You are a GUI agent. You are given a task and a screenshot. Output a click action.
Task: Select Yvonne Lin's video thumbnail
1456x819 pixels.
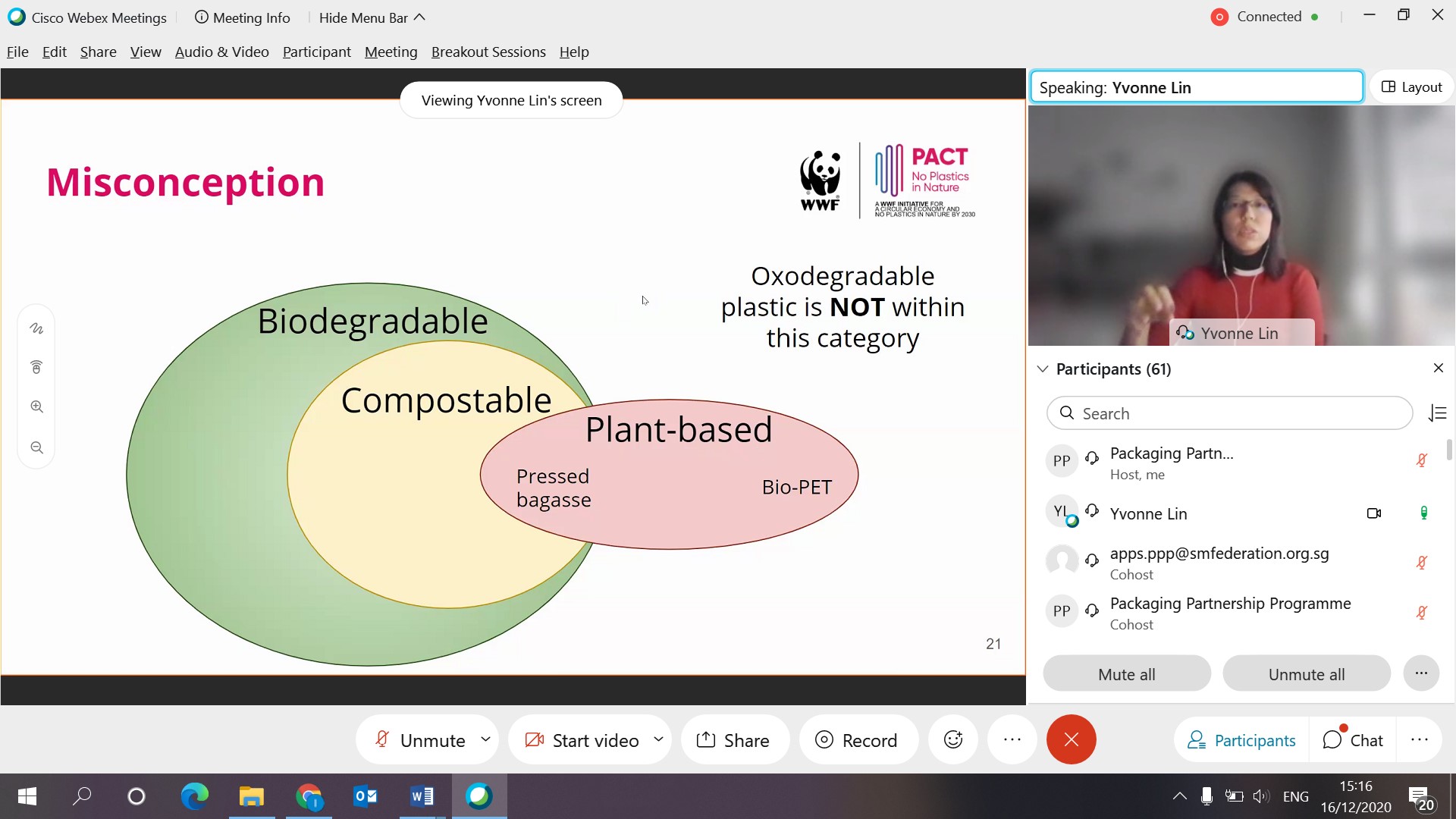tap(1241, 225)
